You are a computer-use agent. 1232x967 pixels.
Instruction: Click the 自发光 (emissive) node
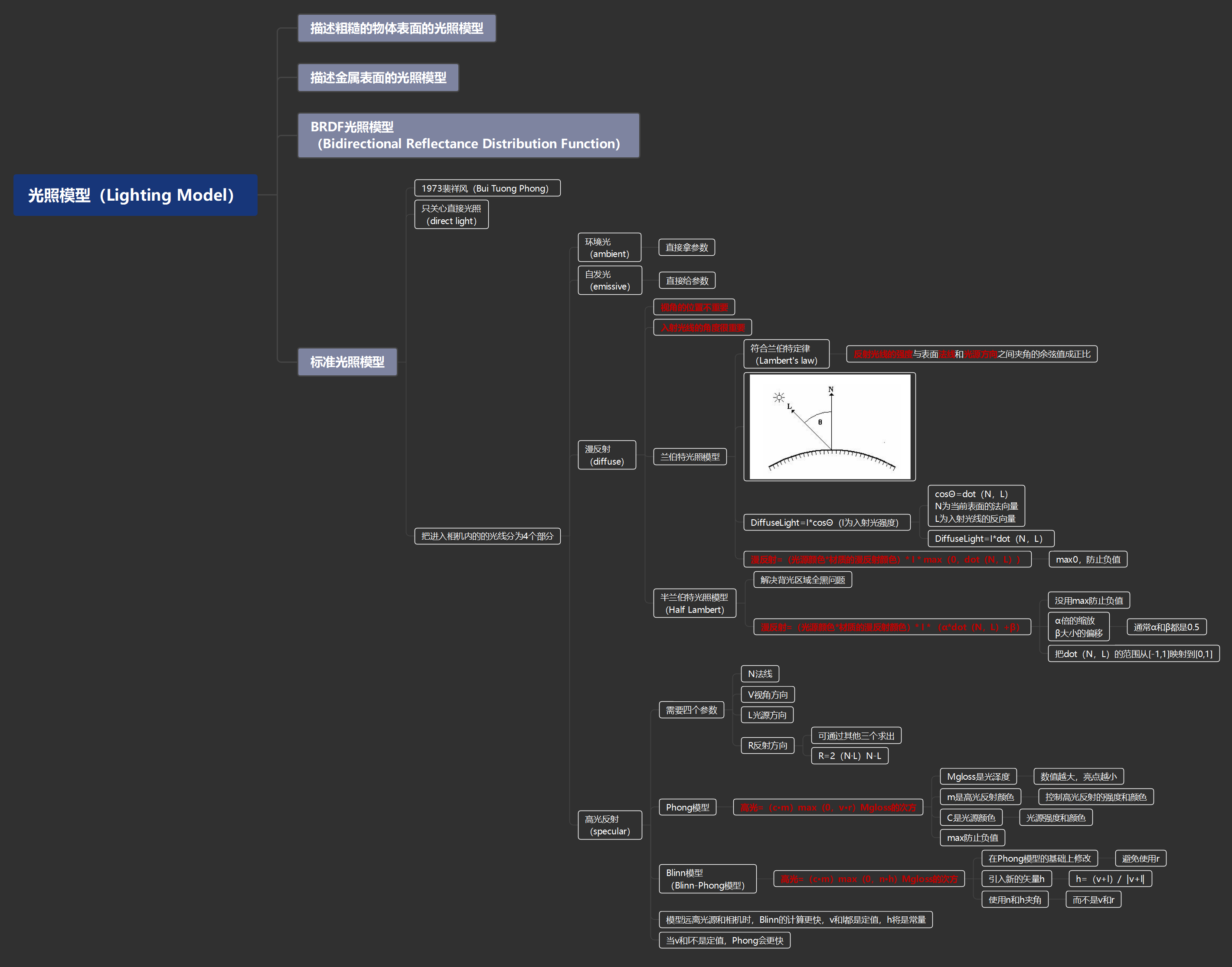[x=609, y=280]
